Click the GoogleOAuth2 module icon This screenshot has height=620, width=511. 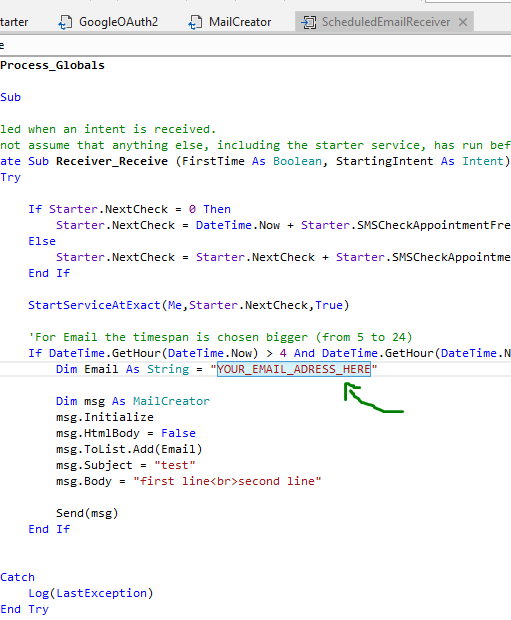(65, 22)
